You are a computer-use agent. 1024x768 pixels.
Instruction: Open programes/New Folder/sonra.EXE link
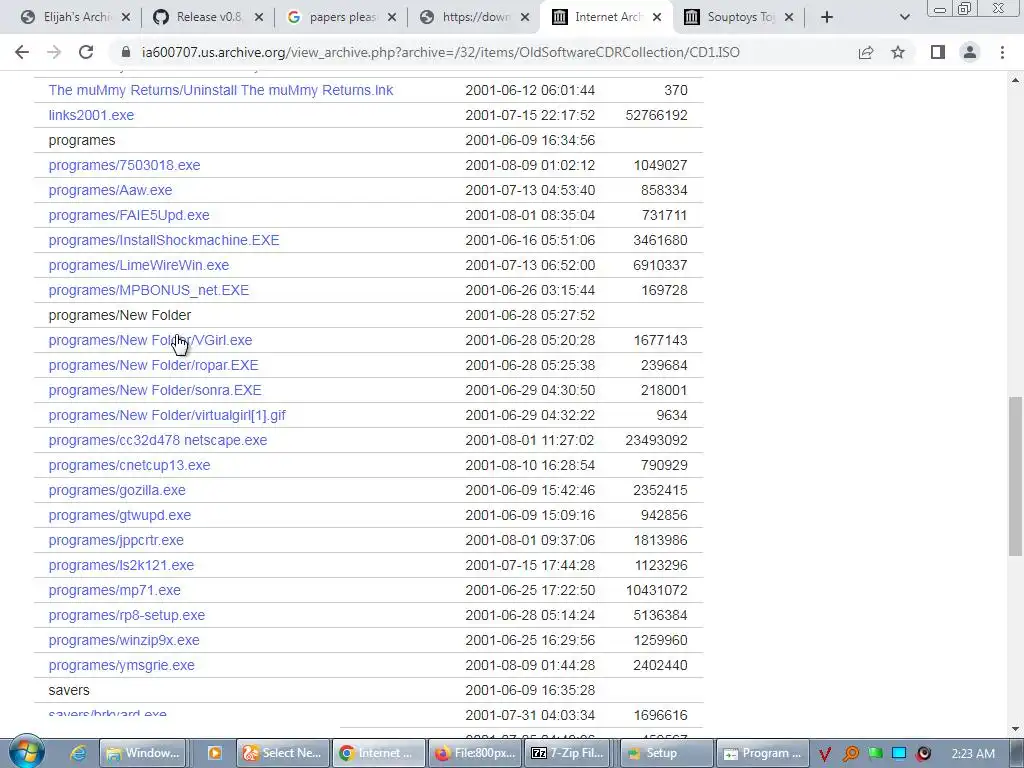[x=155, y=390]
